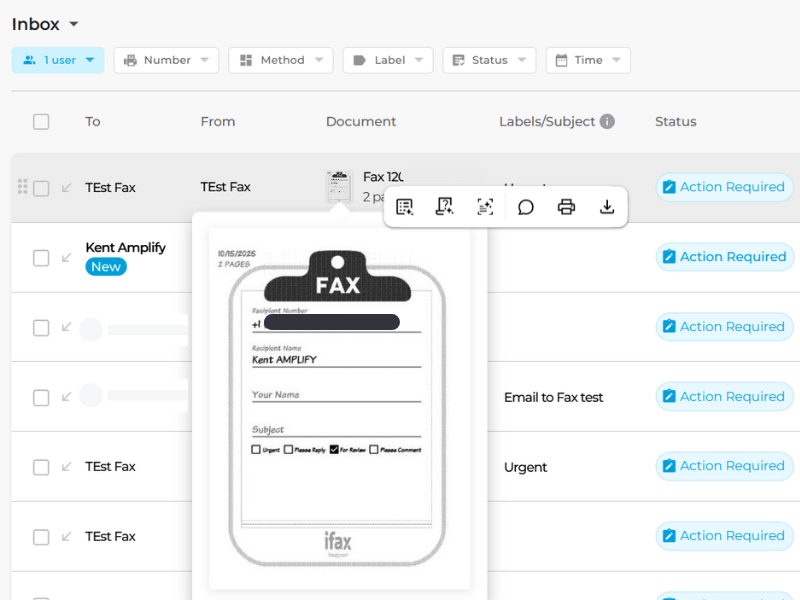Click Action Required on Kent Amplify row
800x600 pixels.
[724, 257]
